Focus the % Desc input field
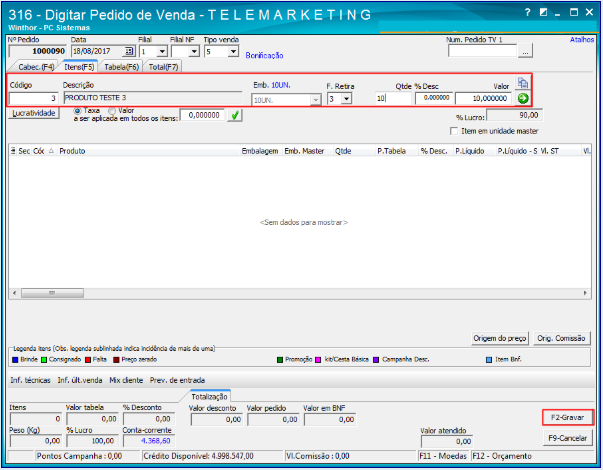The image size is (603, 470). click(434, 98)
